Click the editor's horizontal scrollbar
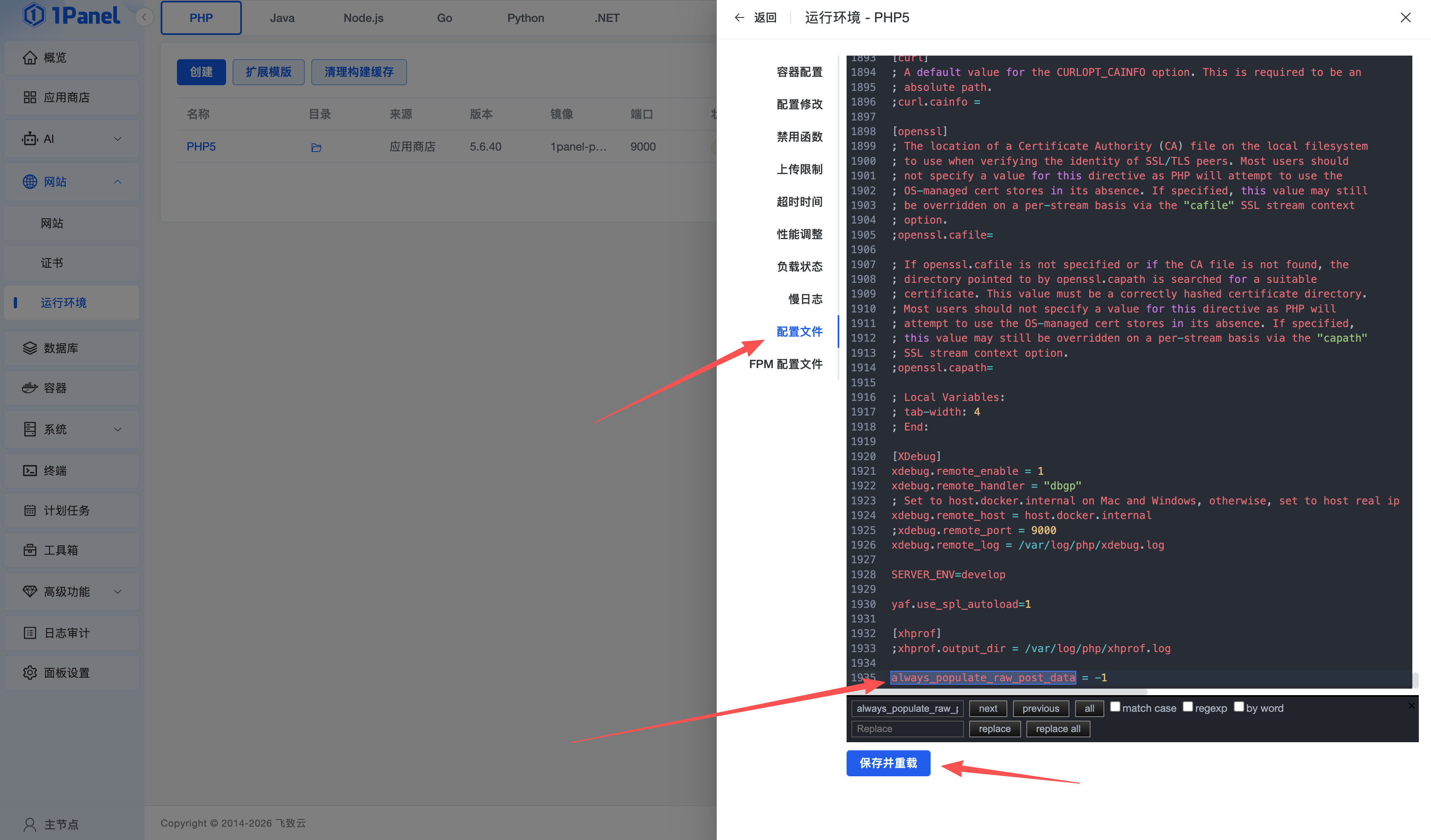The image size is (1431, 840). (x=1017, y=692)
